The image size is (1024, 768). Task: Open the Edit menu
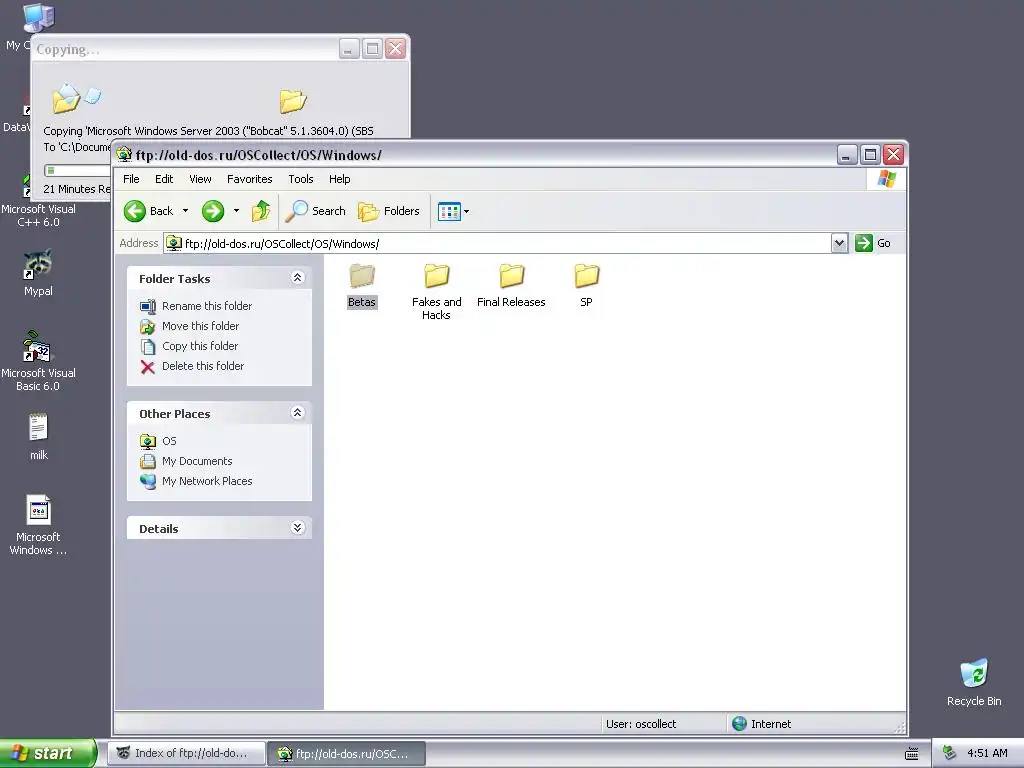[x=164, y=179]
